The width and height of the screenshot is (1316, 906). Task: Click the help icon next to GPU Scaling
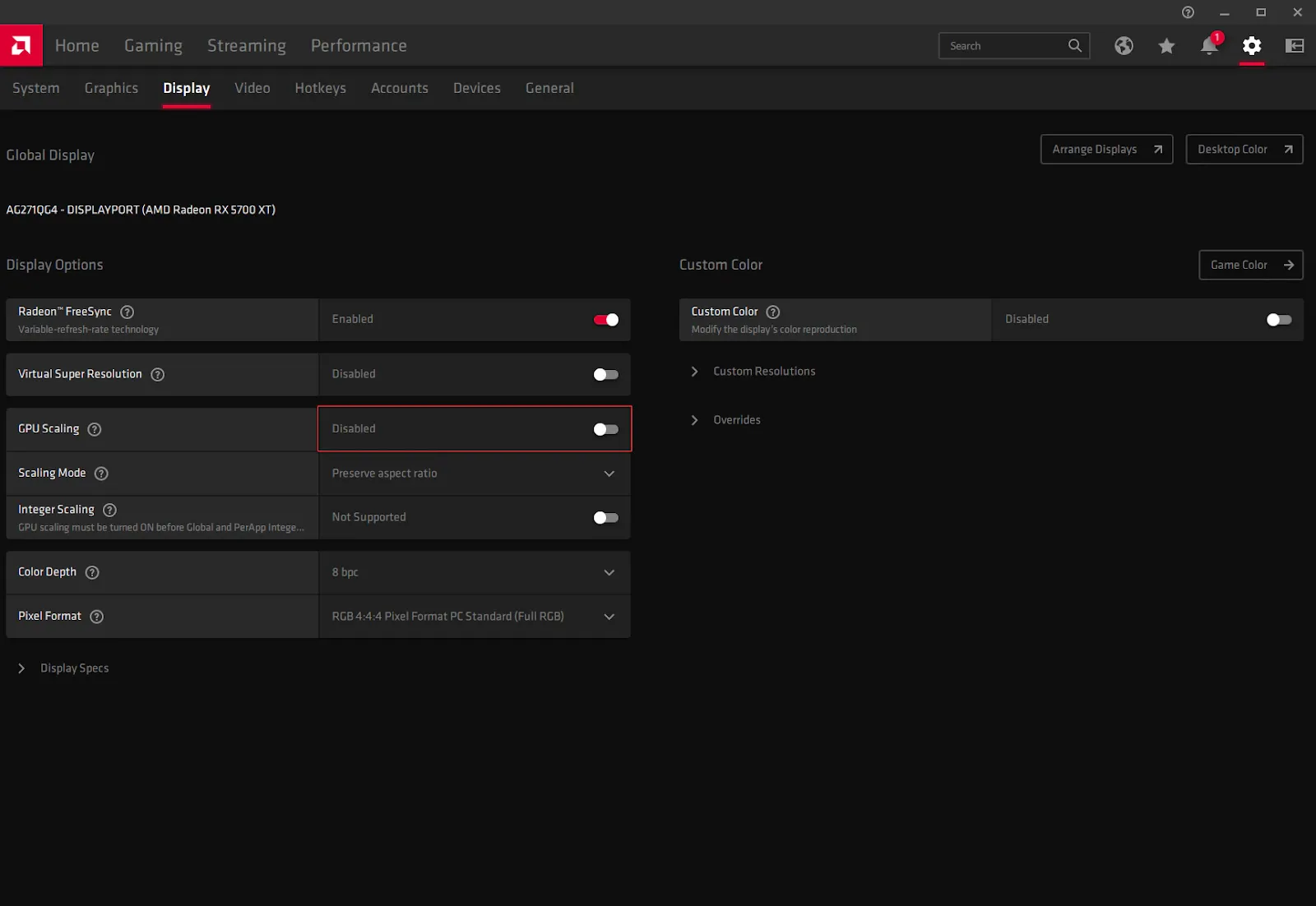coord(95,429)
